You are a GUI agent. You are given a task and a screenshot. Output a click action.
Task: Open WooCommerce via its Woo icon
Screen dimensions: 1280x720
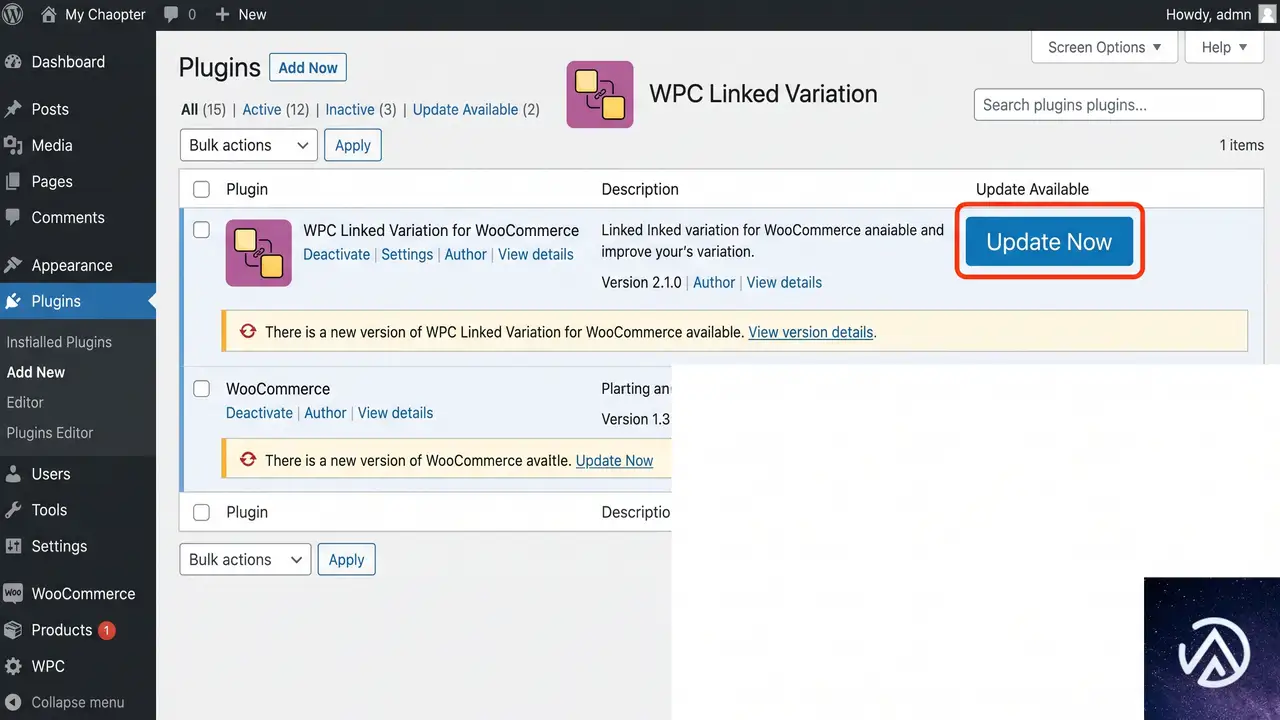(x=13, y=593)
